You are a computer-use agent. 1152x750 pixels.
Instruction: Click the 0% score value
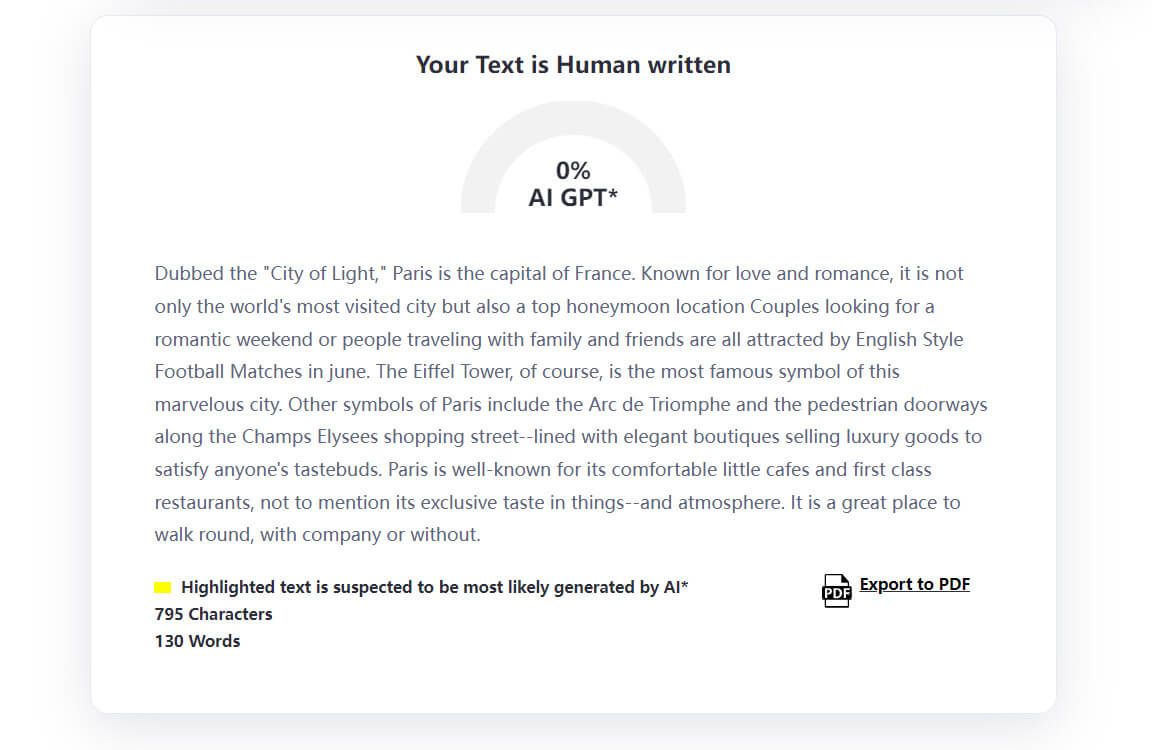[x=573, y=171]
